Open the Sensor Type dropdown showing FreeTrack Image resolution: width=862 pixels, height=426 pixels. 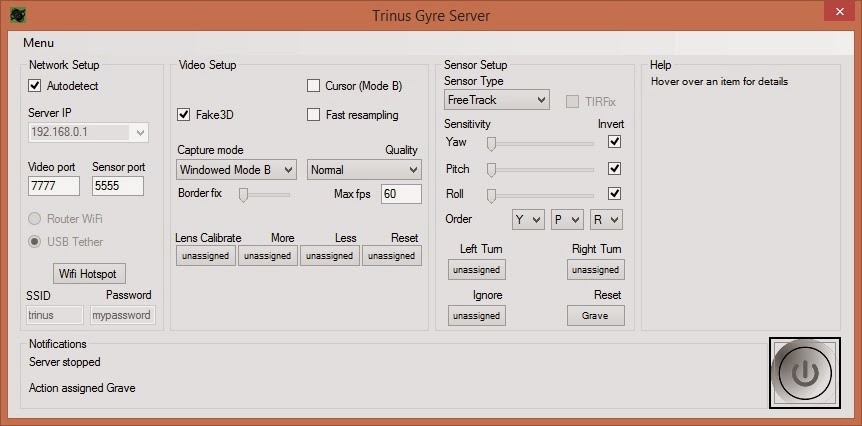click(x=496, y=100)
